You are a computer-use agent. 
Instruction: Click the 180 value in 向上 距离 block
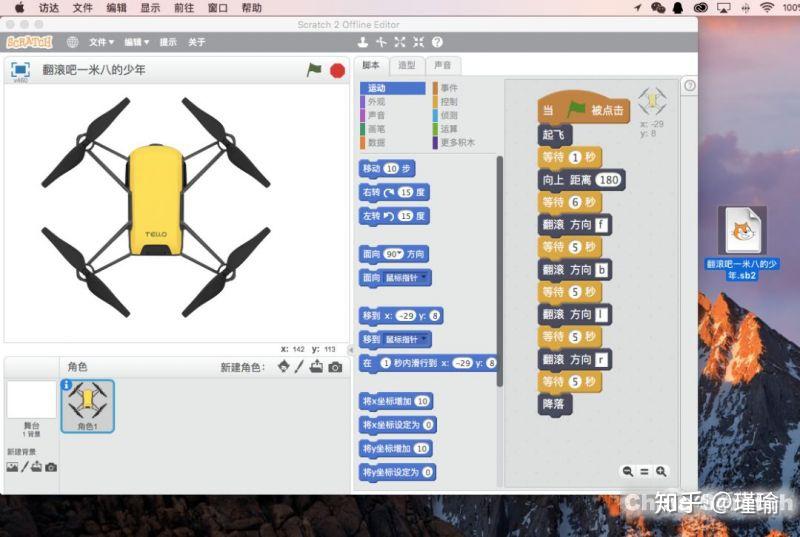(609, 180)
